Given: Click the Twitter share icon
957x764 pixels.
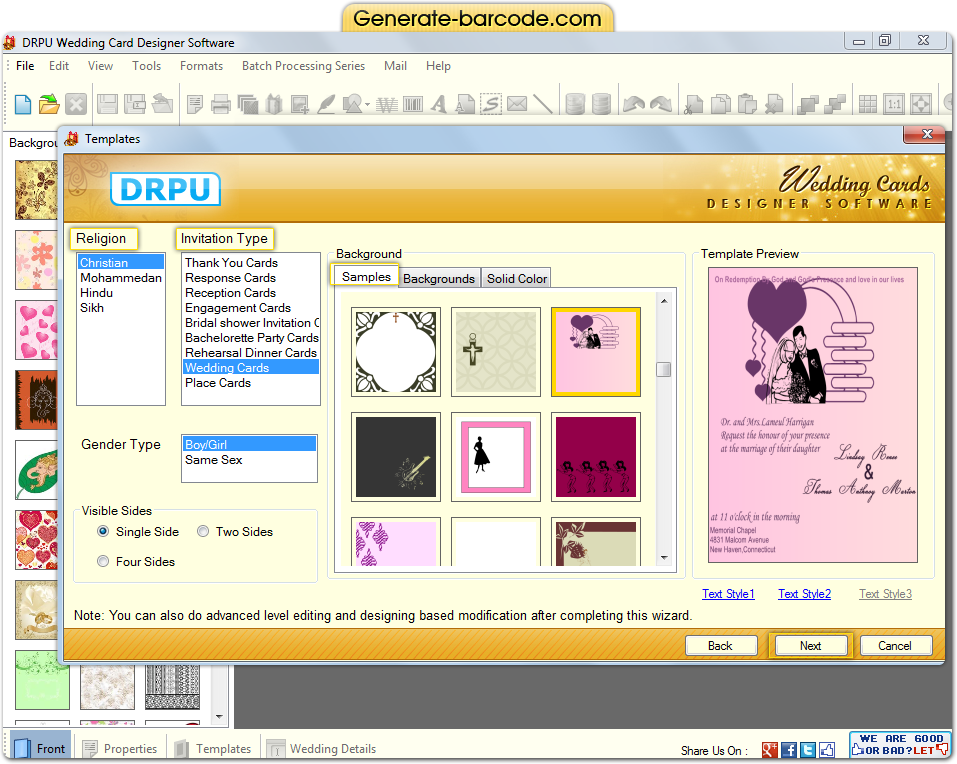Looking at the screenshot, I should [807, 750].
